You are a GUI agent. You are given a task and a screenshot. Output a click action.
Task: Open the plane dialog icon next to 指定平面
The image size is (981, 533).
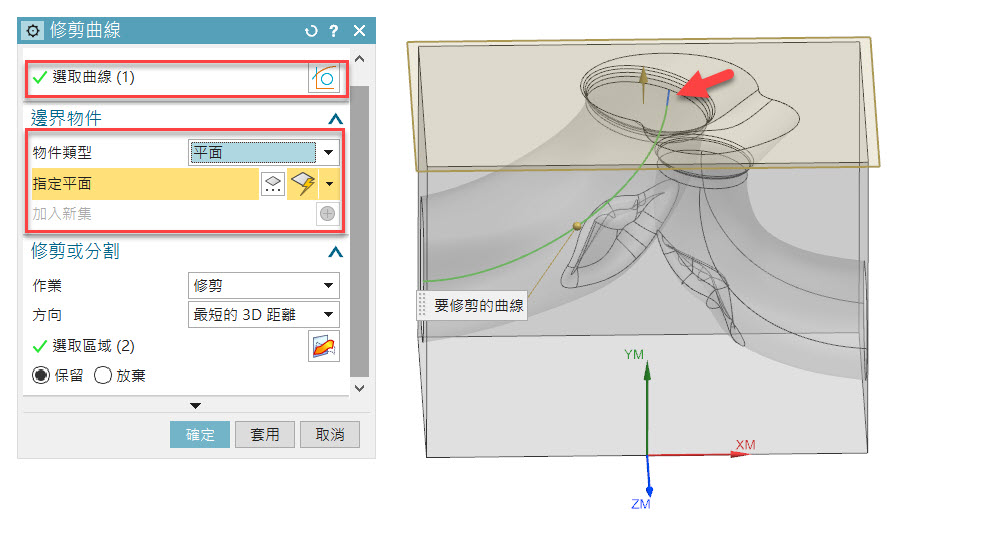(x=273, y=184)
